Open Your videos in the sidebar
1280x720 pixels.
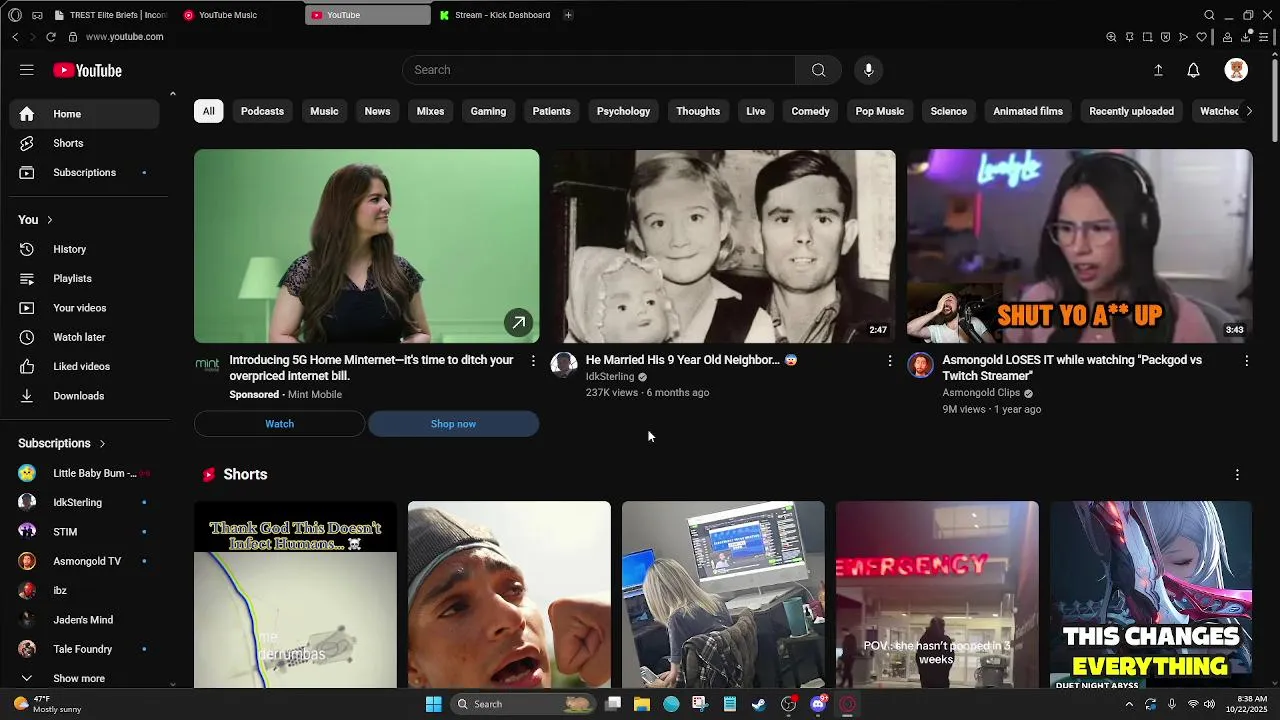point(84,308)
